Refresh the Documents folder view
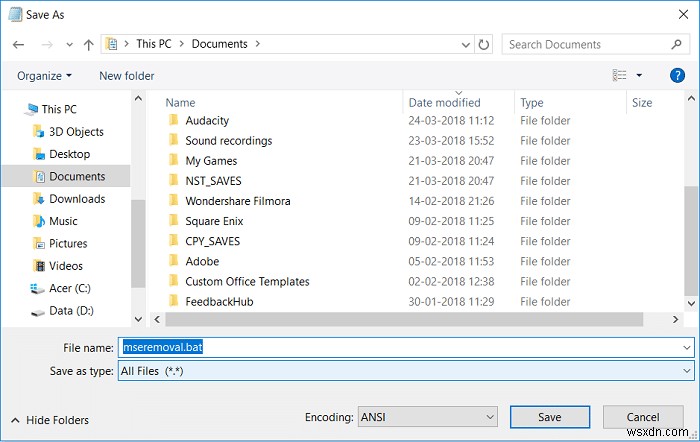700x442 pixels. (483, 44)
